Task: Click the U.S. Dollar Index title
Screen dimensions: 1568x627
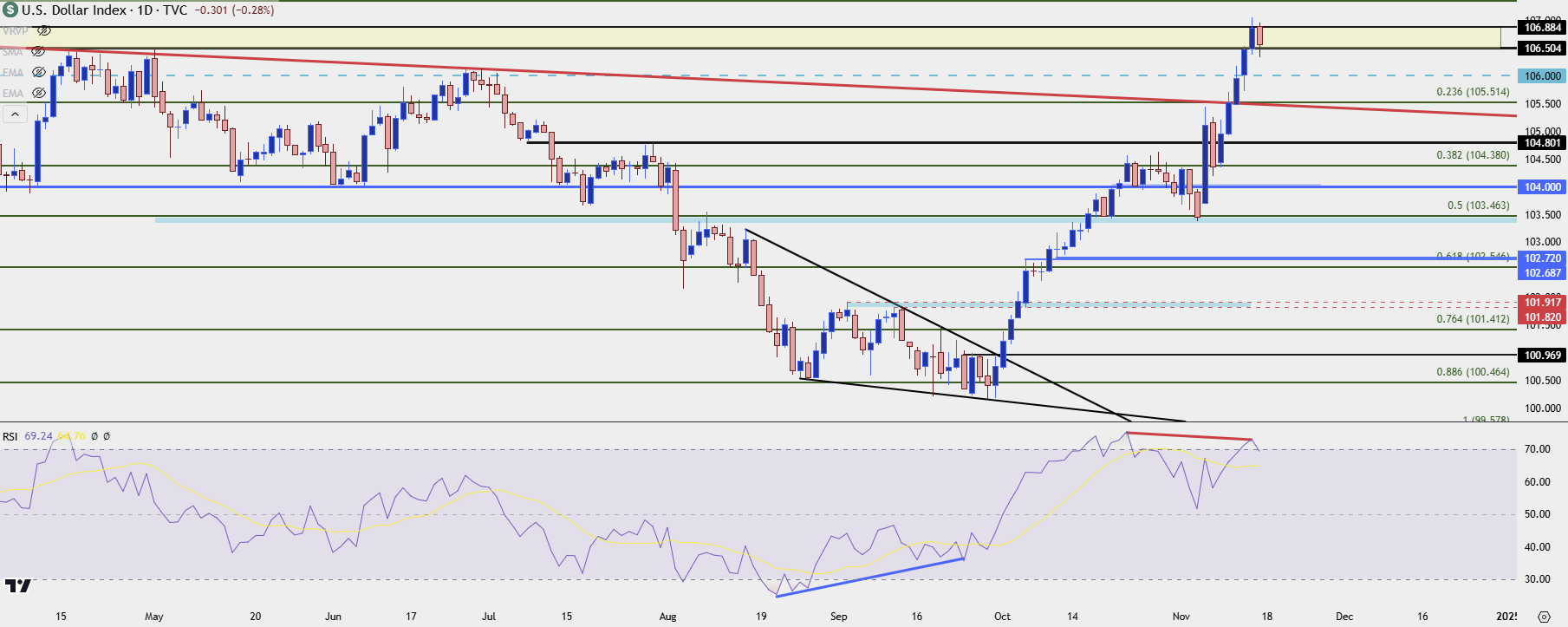Action: point(74,10)
